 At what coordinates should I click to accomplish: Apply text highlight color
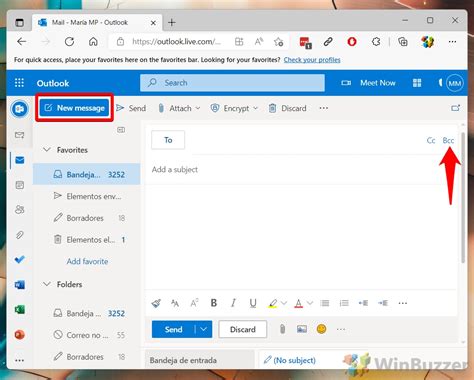[273, 303]
